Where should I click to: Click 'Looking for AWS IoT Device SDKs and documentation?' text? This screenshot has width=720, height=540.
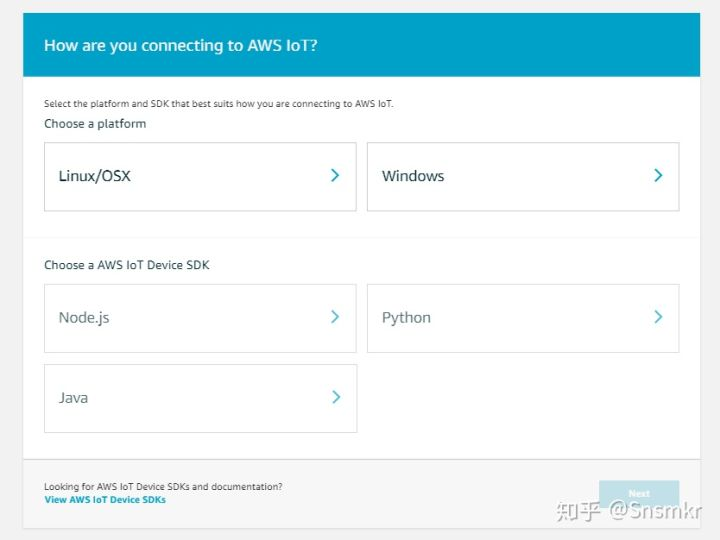click(x=163, y=486)
